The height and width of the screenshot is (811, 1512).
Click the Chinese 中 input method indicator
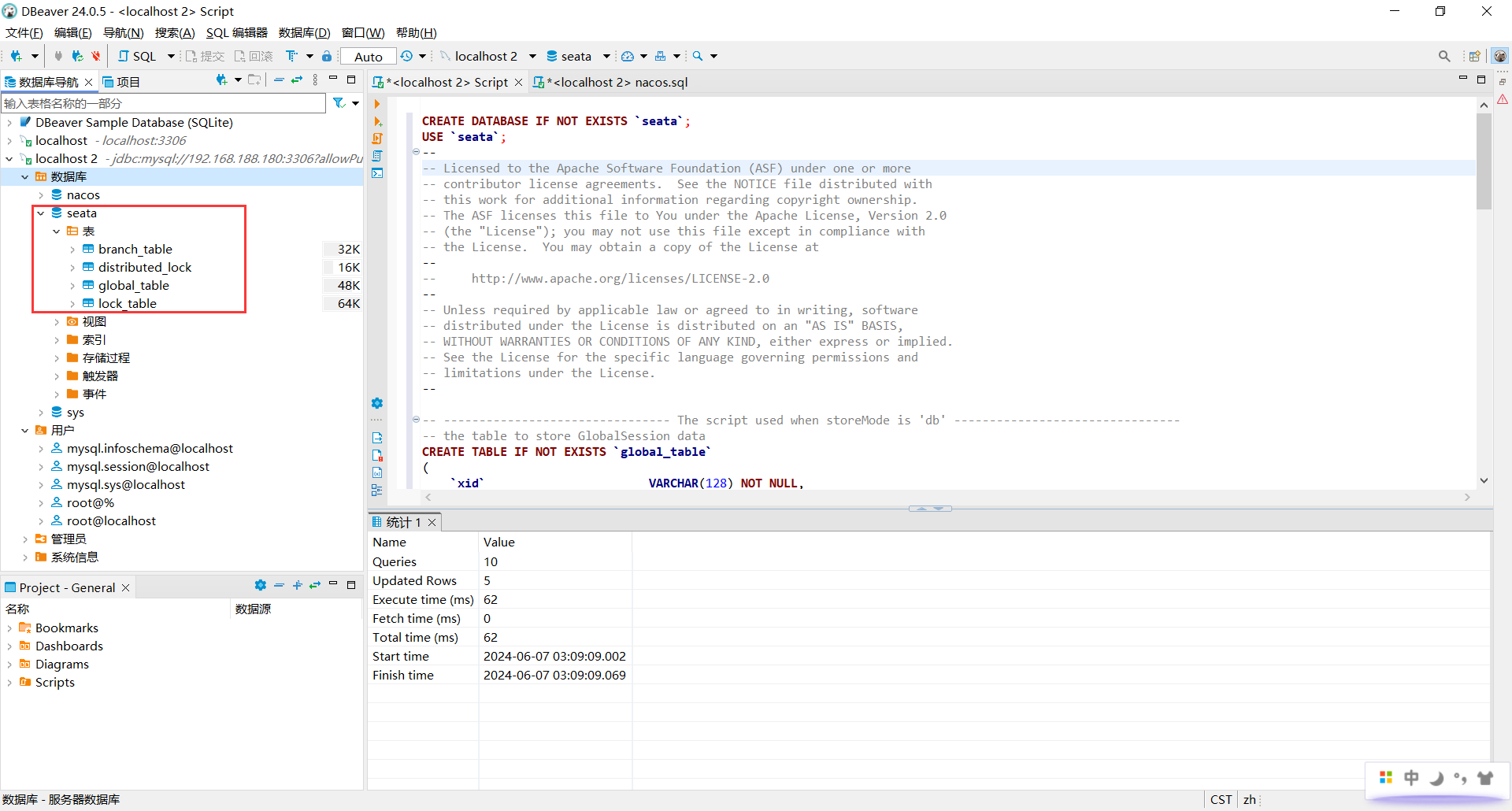pos(1411,778)
